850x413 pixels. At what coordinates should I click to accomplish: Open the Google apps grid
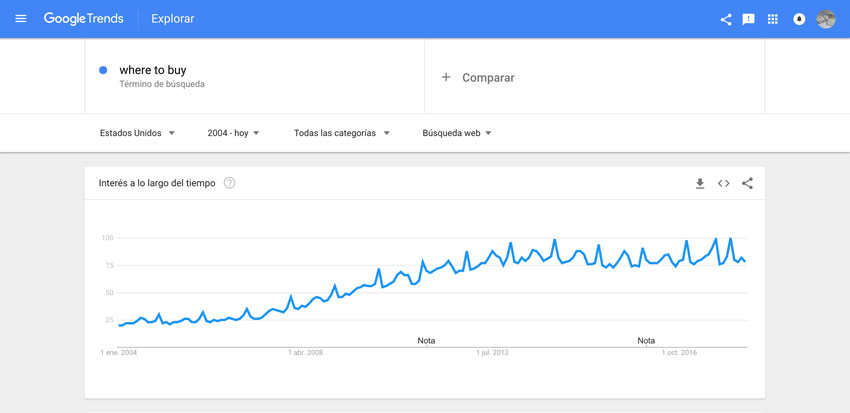[773, 20]
